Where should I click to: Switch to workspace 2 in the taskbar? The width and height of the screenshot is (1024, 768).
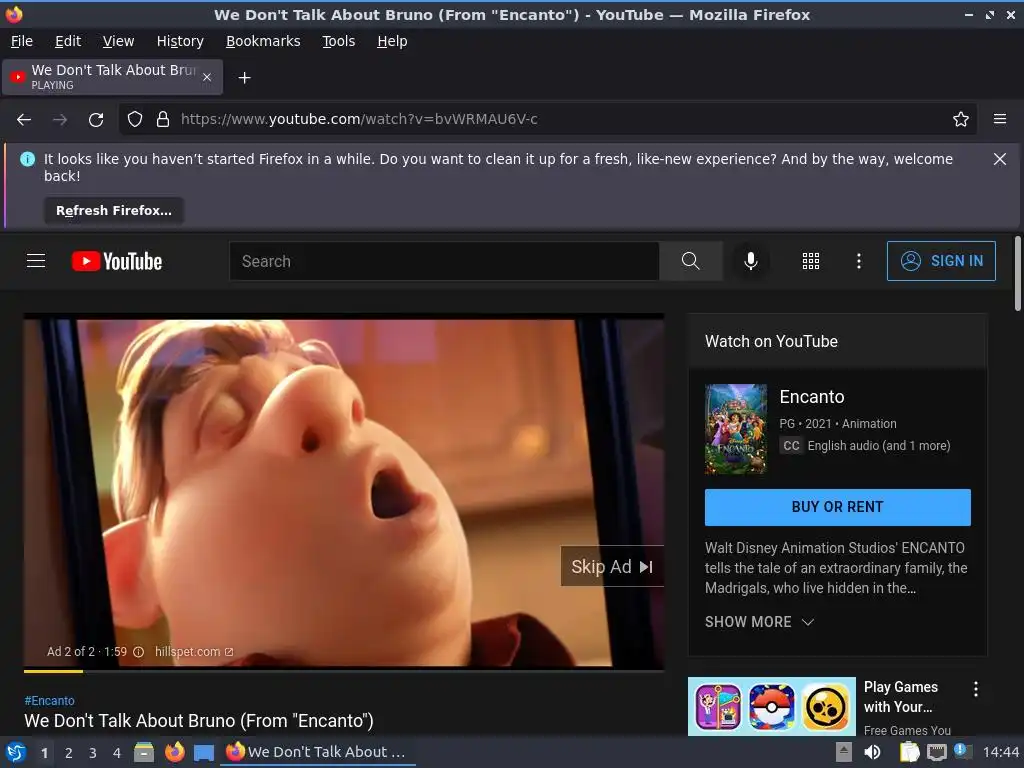click(x=69, y=753)
